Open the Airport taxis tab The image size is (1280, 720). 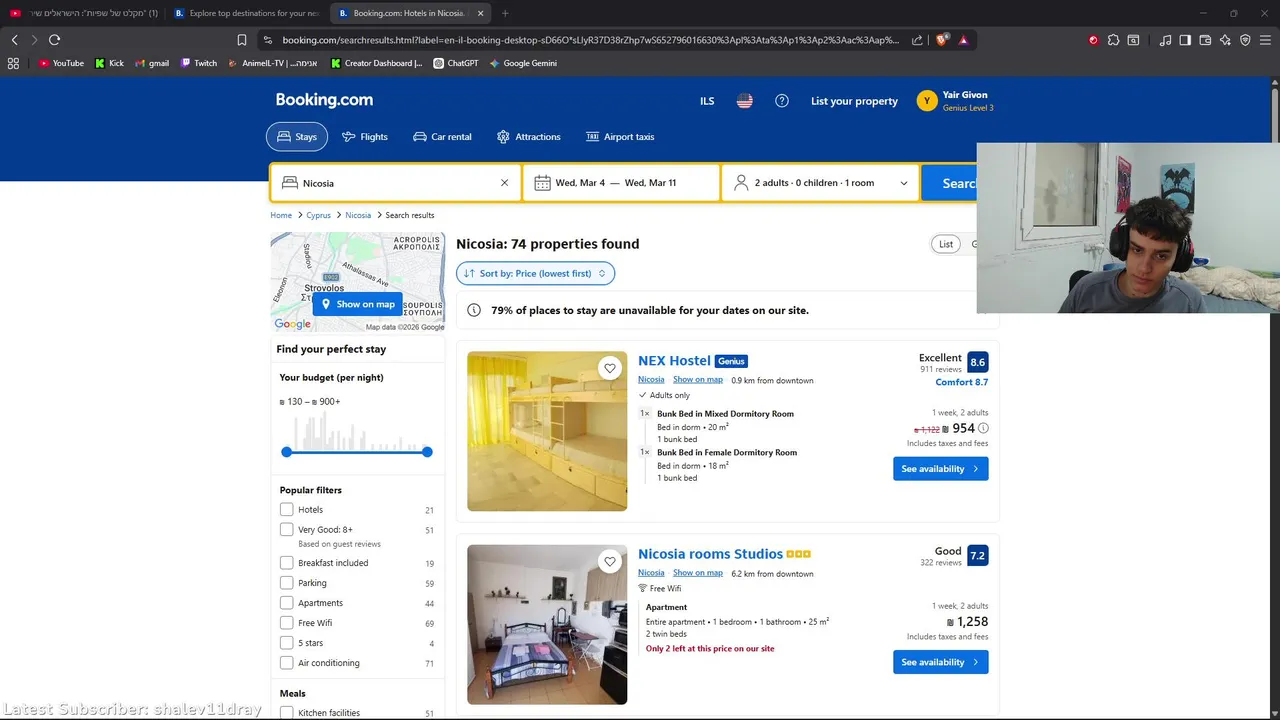point(620,137)
